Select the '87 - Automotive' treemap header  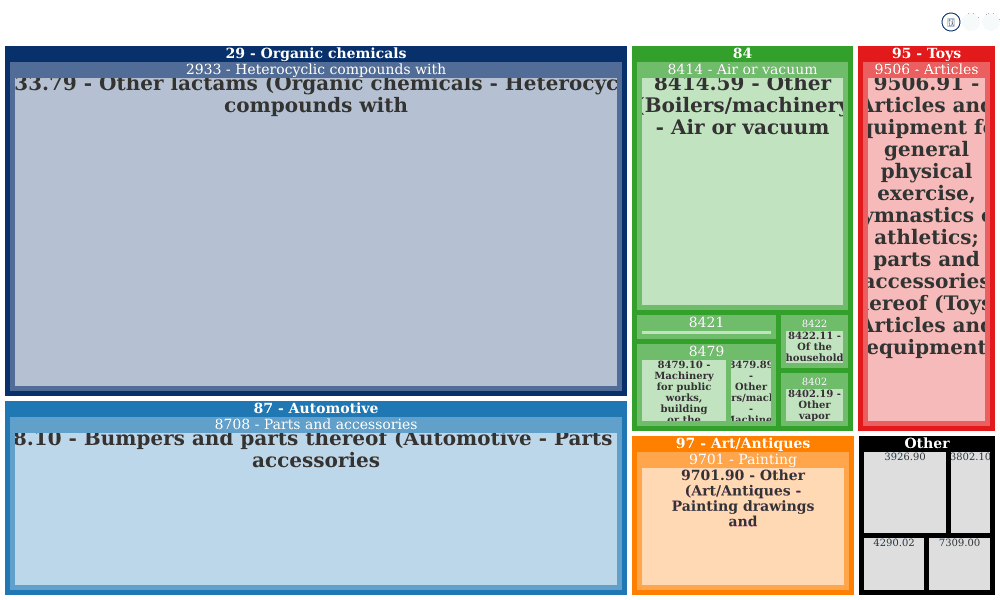point(316,409)
